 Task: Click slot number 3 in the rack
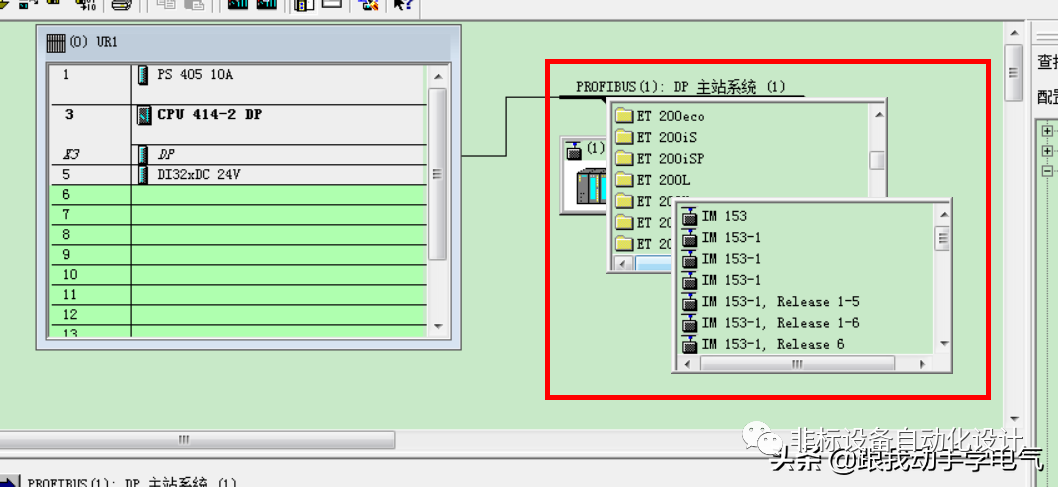tap(69, 115)
